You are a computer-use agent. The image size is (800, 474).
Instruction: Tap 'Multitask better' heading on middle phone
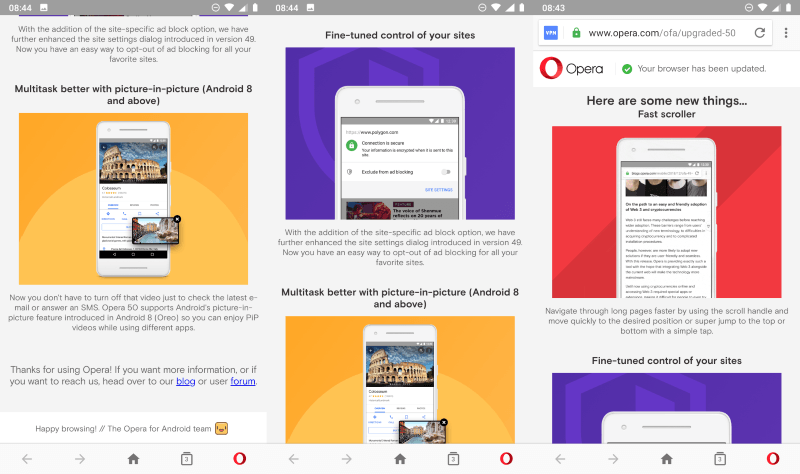pos(400,298)
